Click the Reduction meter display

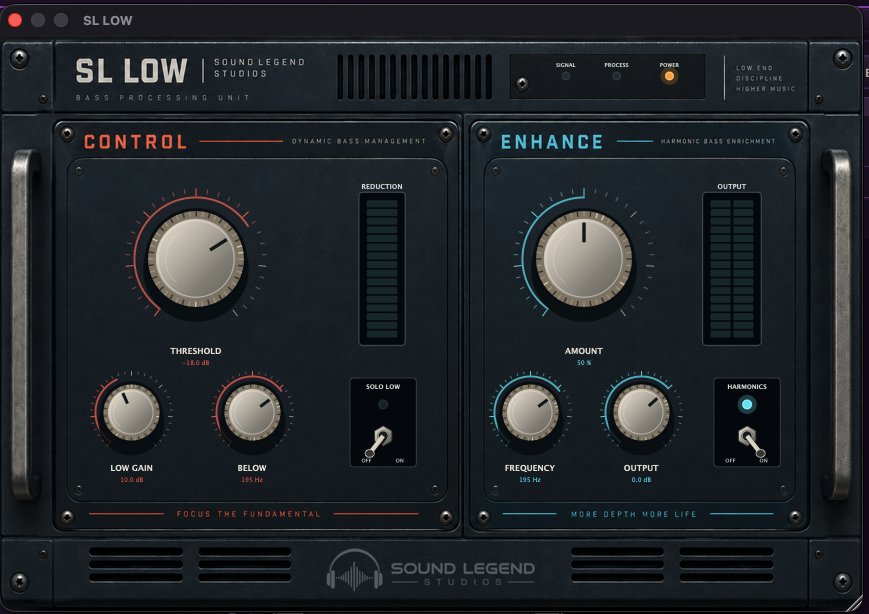(382, 269)
